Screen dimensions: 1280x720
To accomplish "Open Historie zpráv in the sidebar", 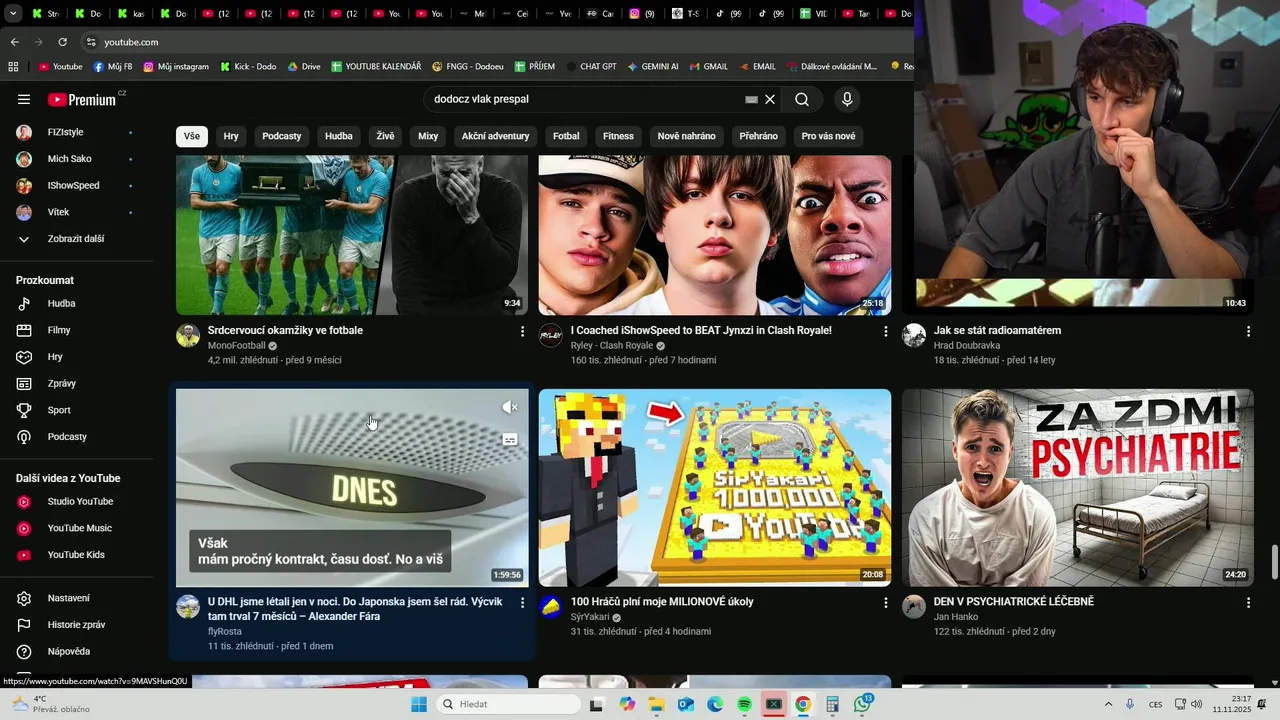I will coord(77,625).
